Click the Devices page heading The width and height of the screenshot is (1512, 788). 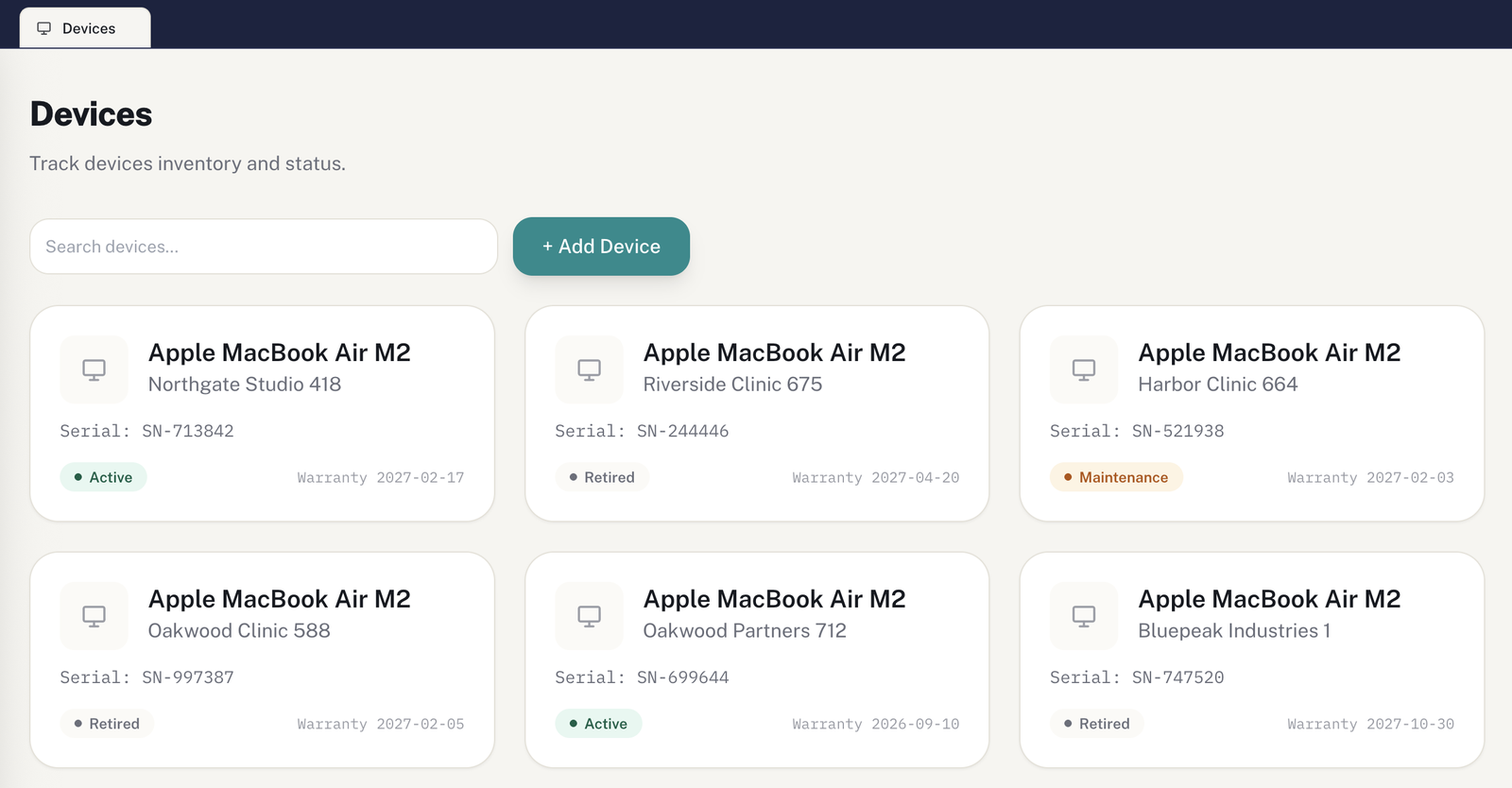click(x=91, y=114)
